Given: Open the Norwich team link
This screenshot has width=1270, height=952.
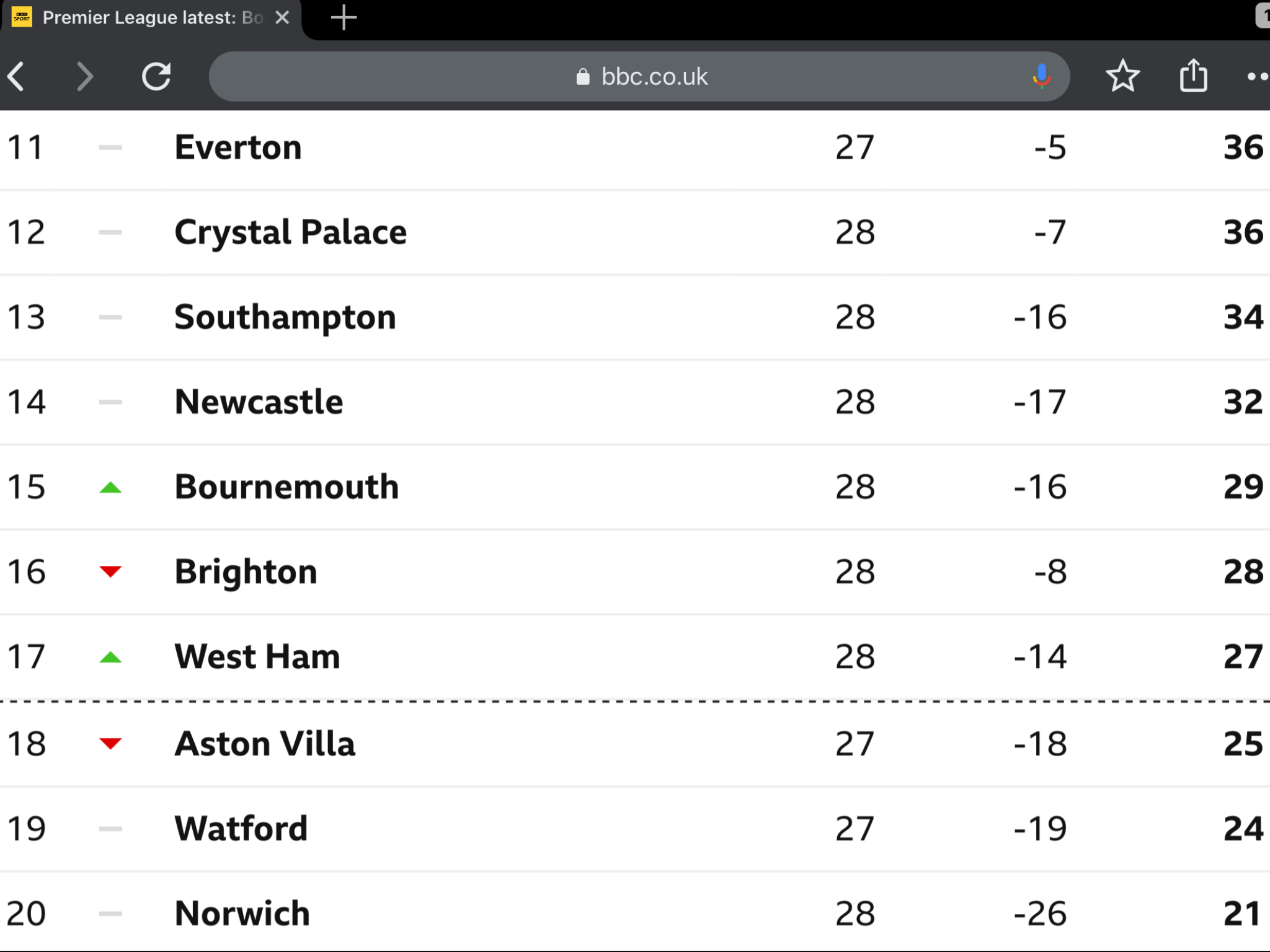Looking at the screenshot, I should click(x=242, y=914).
